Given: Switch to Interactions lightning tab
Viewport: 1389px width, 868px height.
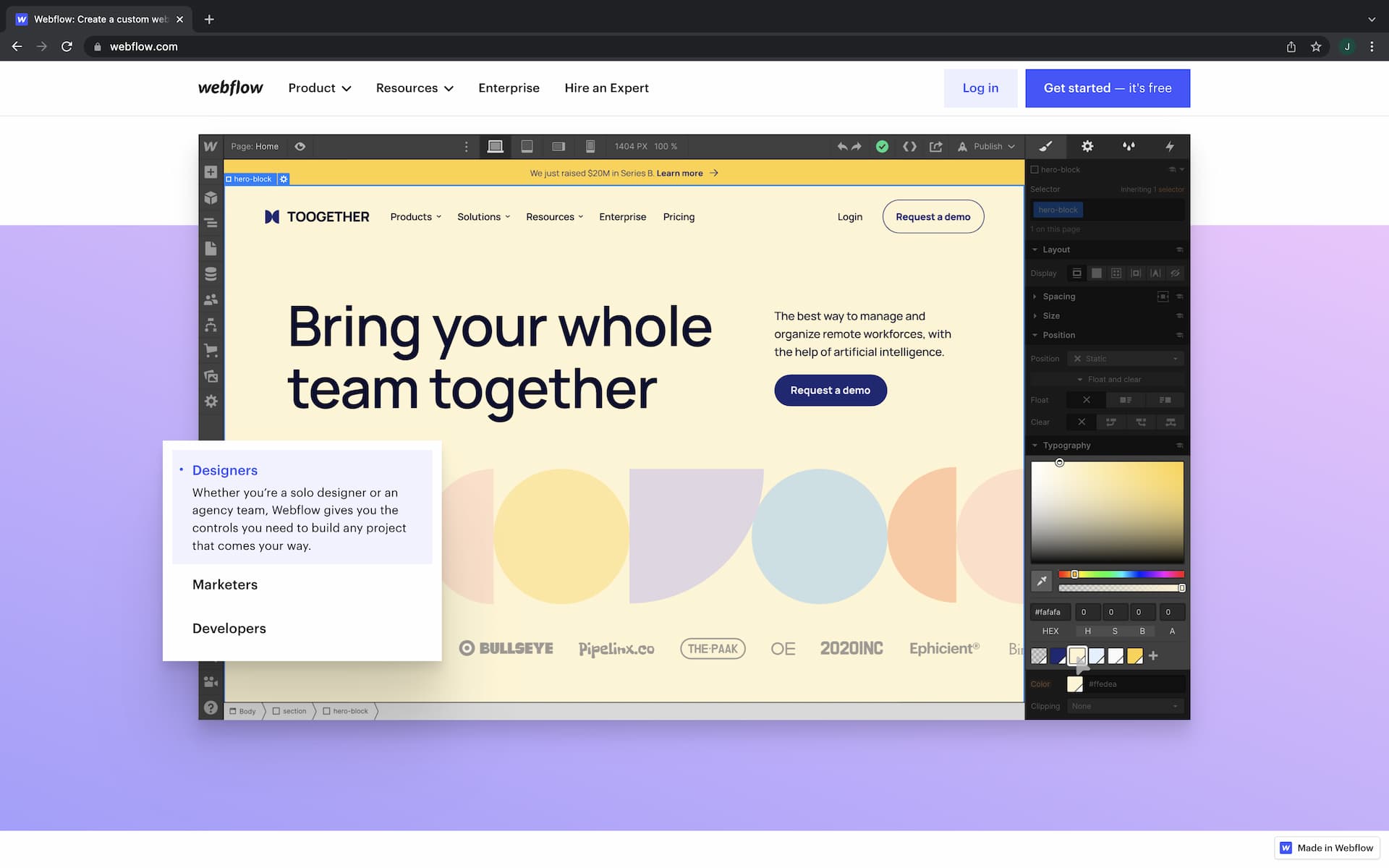Looking at the screenshot, I should 1170,146.
